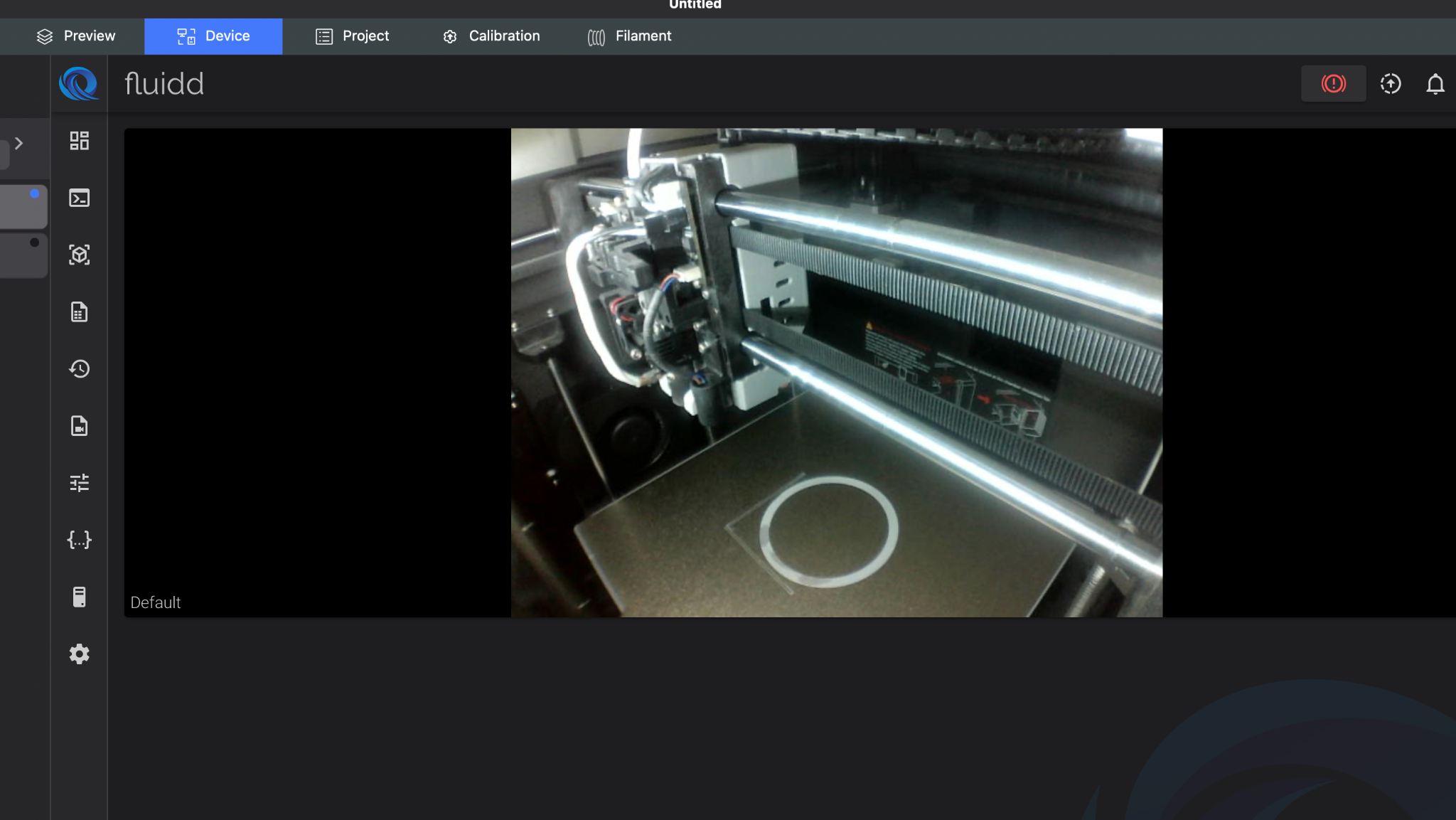Open the Jobs file list icon
The height and width of the screenshot is (820, 1456).
pos(79,312)
